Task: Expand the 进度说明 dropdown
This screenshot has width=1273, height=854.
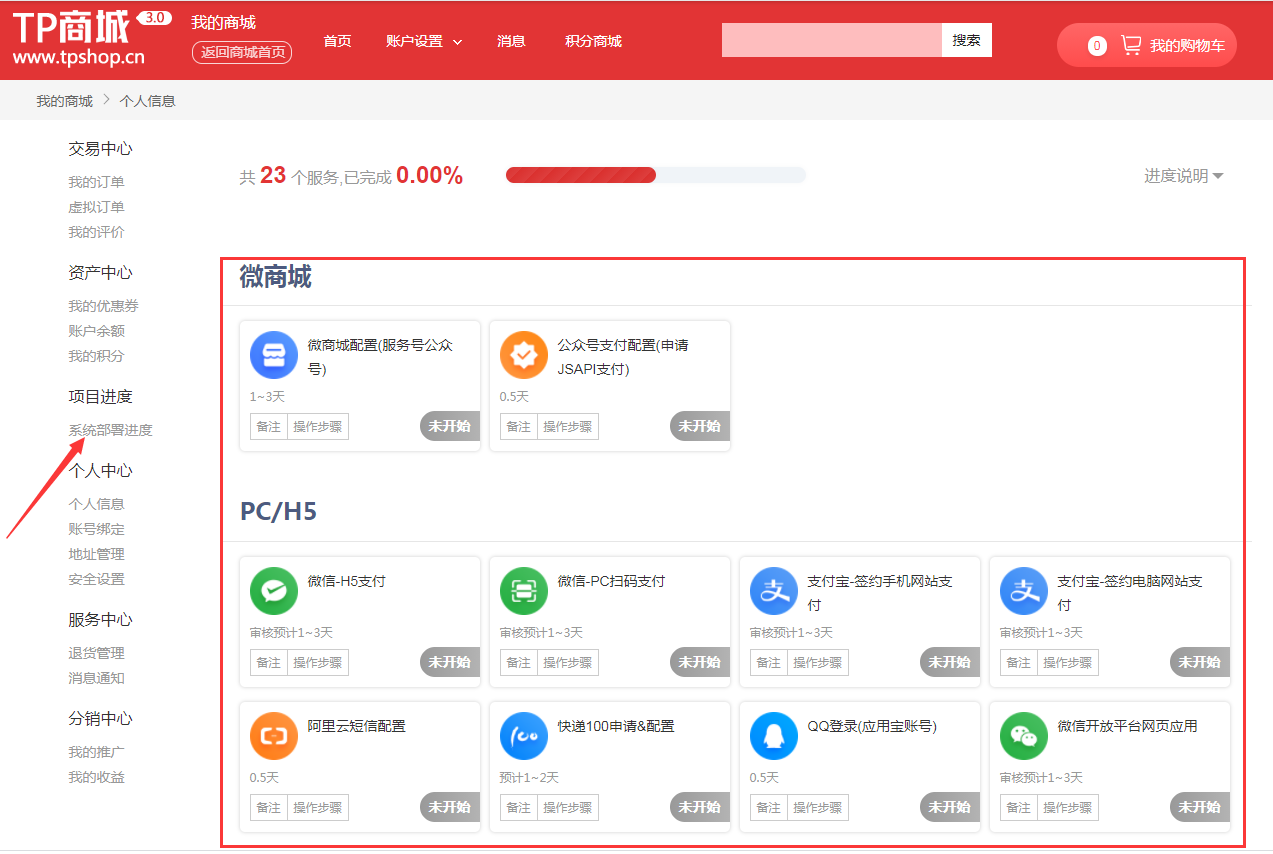Action: click(1184, 176)
